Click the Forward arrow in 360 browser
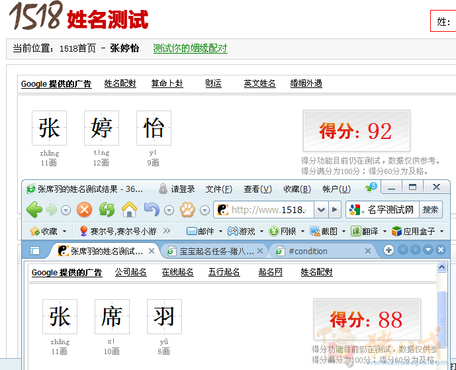The width and height of the screenshot is (456, 370). tap(52, 210)
